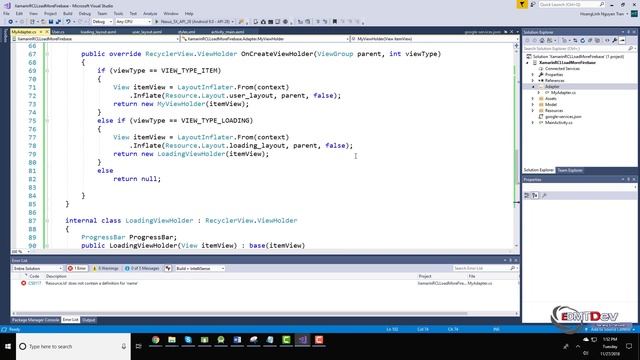Click the Task View taskbar icon

pos(139,346)
